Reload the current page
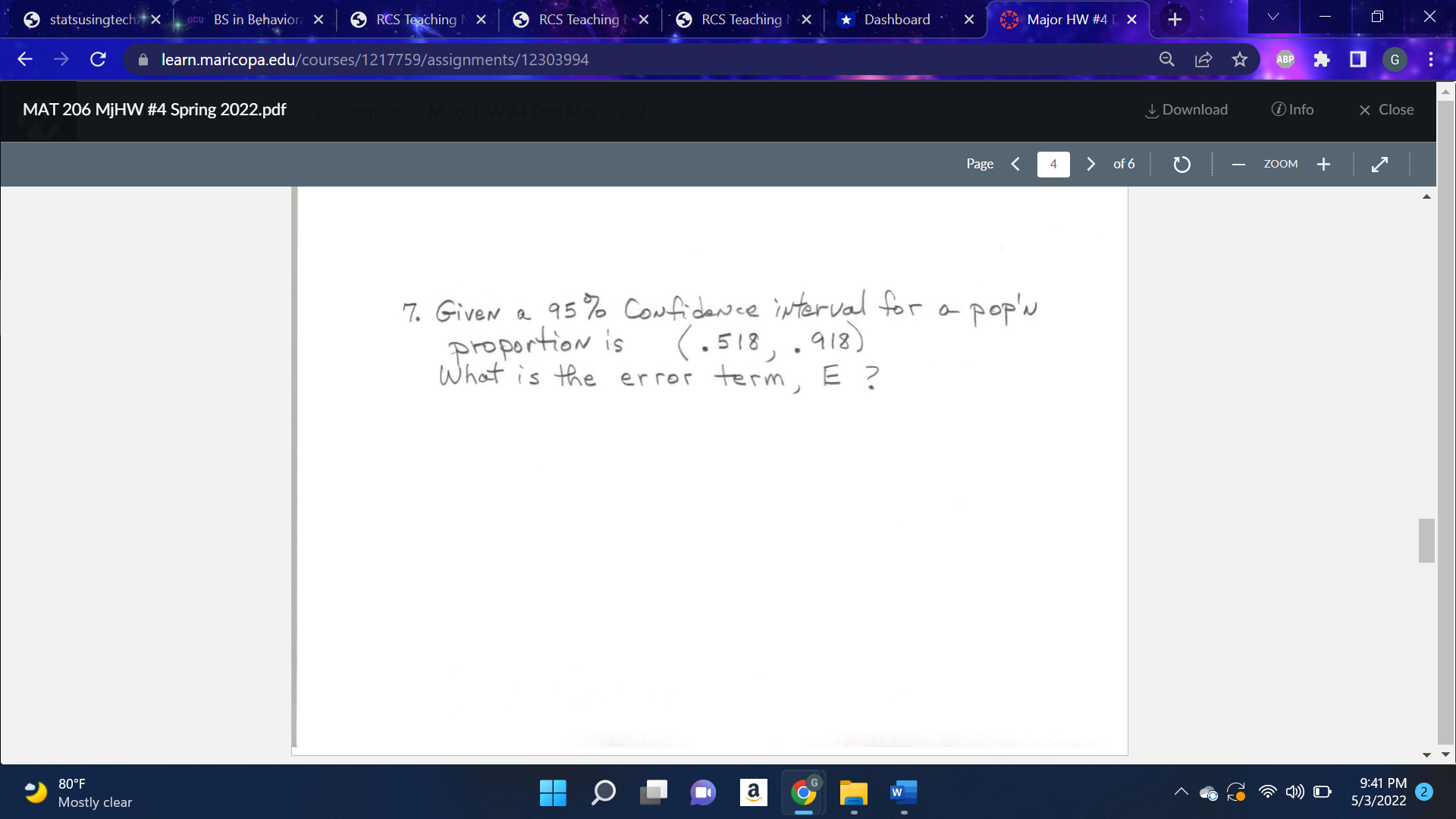The image size is (1456, 819). pos(98,59)
